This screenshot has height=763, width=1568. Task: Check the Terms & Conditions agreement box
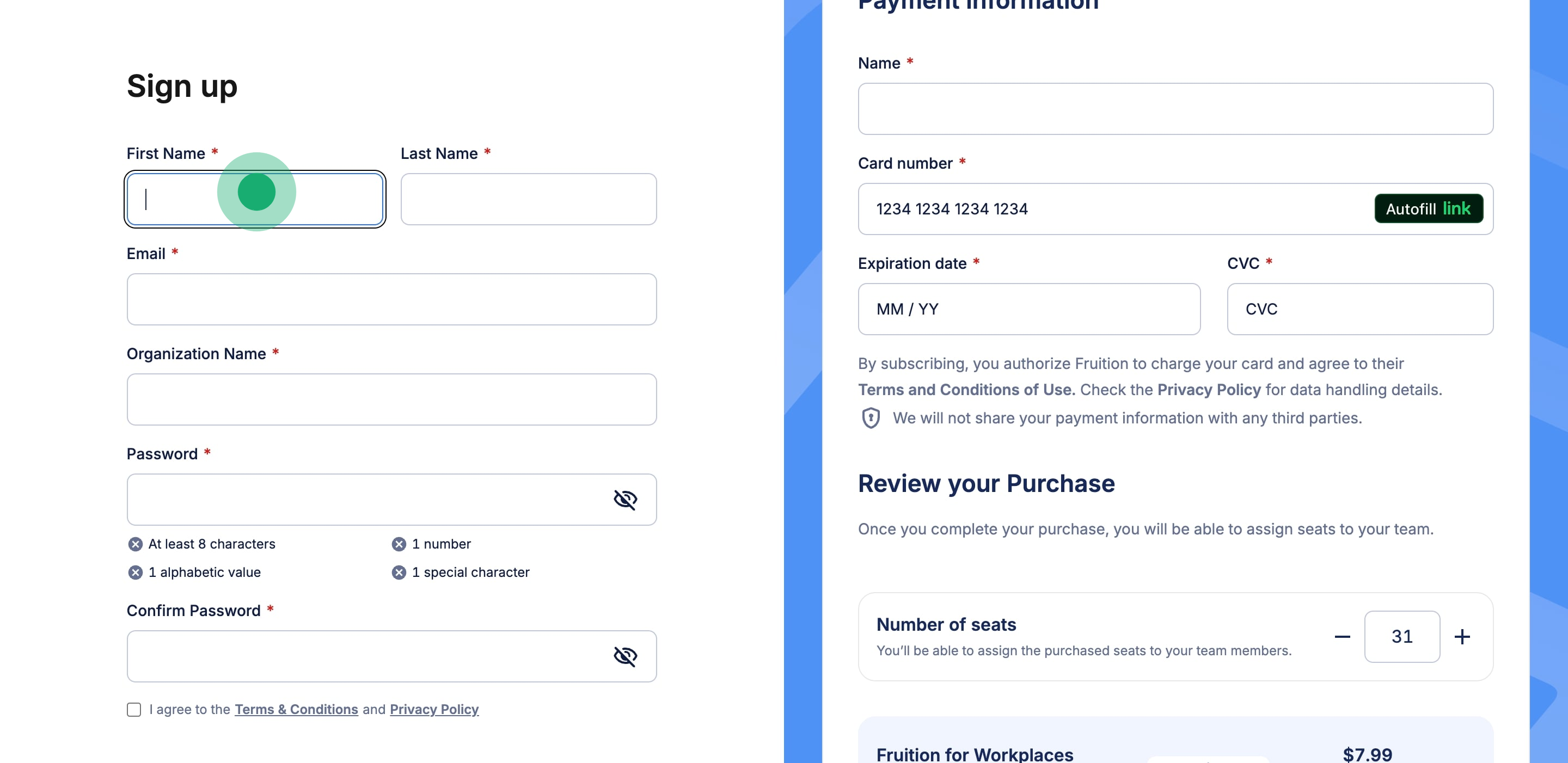(134, 710)
